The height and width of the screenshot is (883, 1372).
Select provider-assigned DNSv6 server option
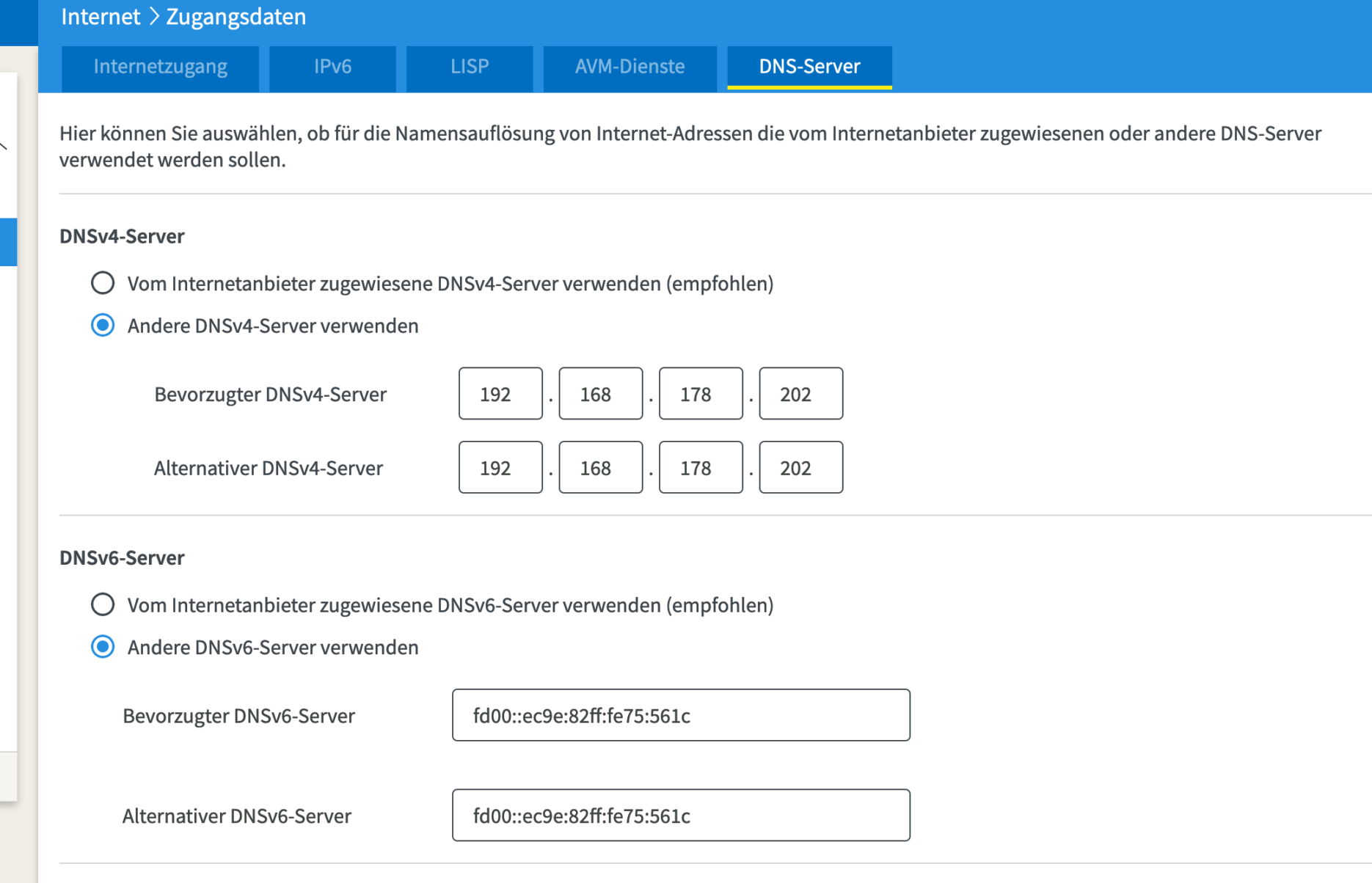103,604
